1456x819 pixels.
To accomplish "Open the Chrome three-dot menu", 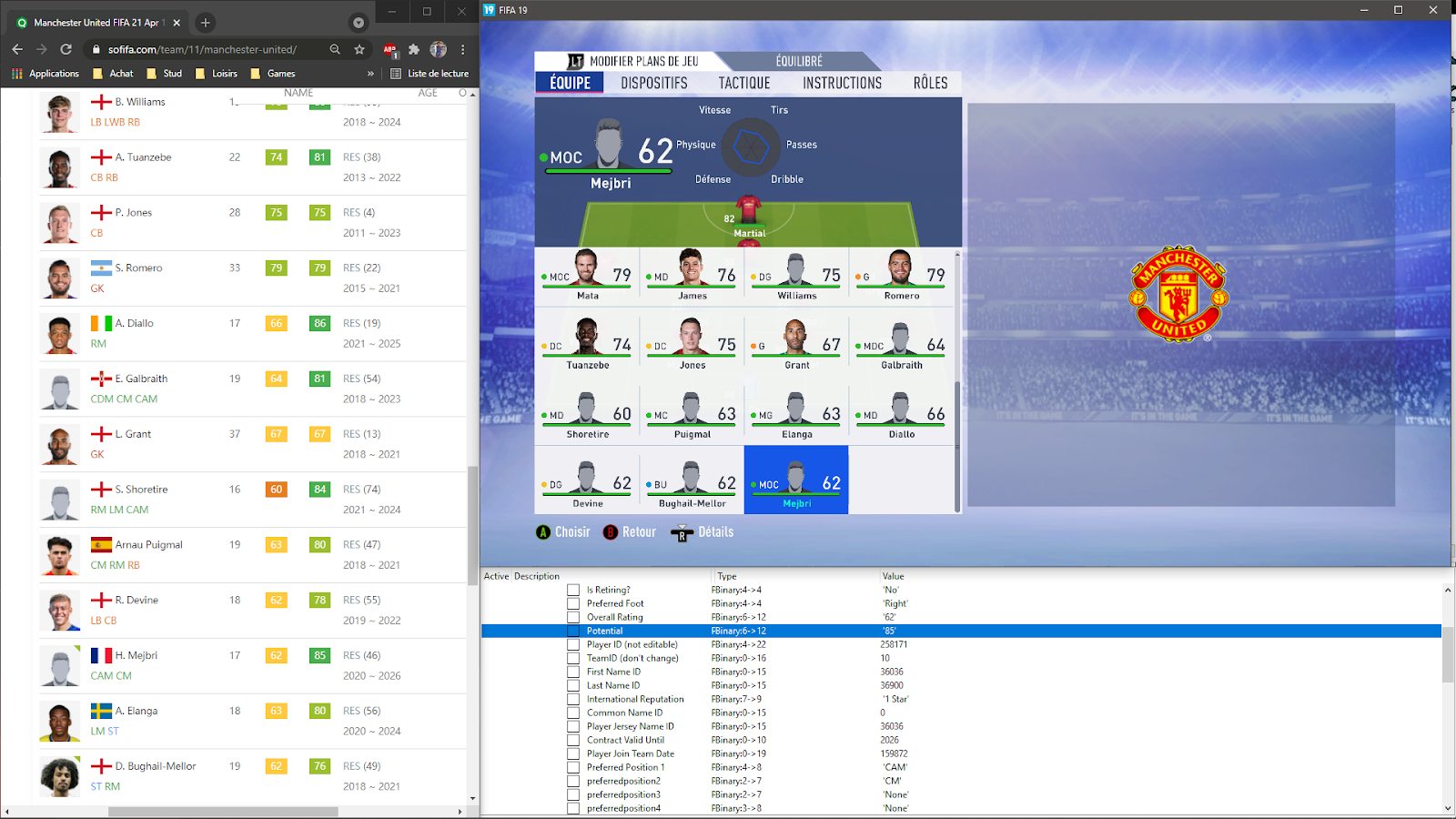I will coord(463,49).
